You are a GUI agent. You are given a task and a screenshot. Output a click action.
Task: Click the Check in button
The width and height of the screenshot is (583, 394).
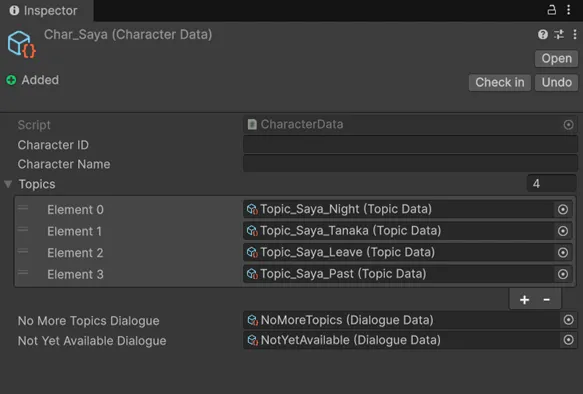coord(499,83)
